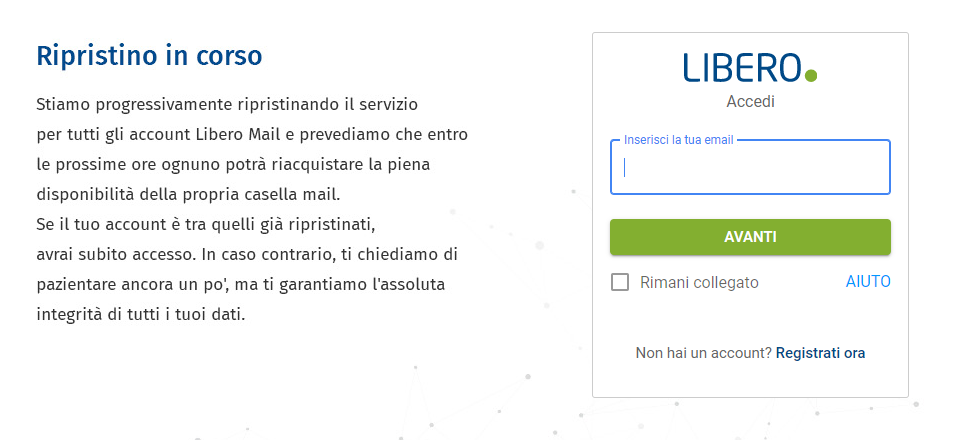
Task: Click the Ripristino in corso heading
Action: [x=149, y=55]
